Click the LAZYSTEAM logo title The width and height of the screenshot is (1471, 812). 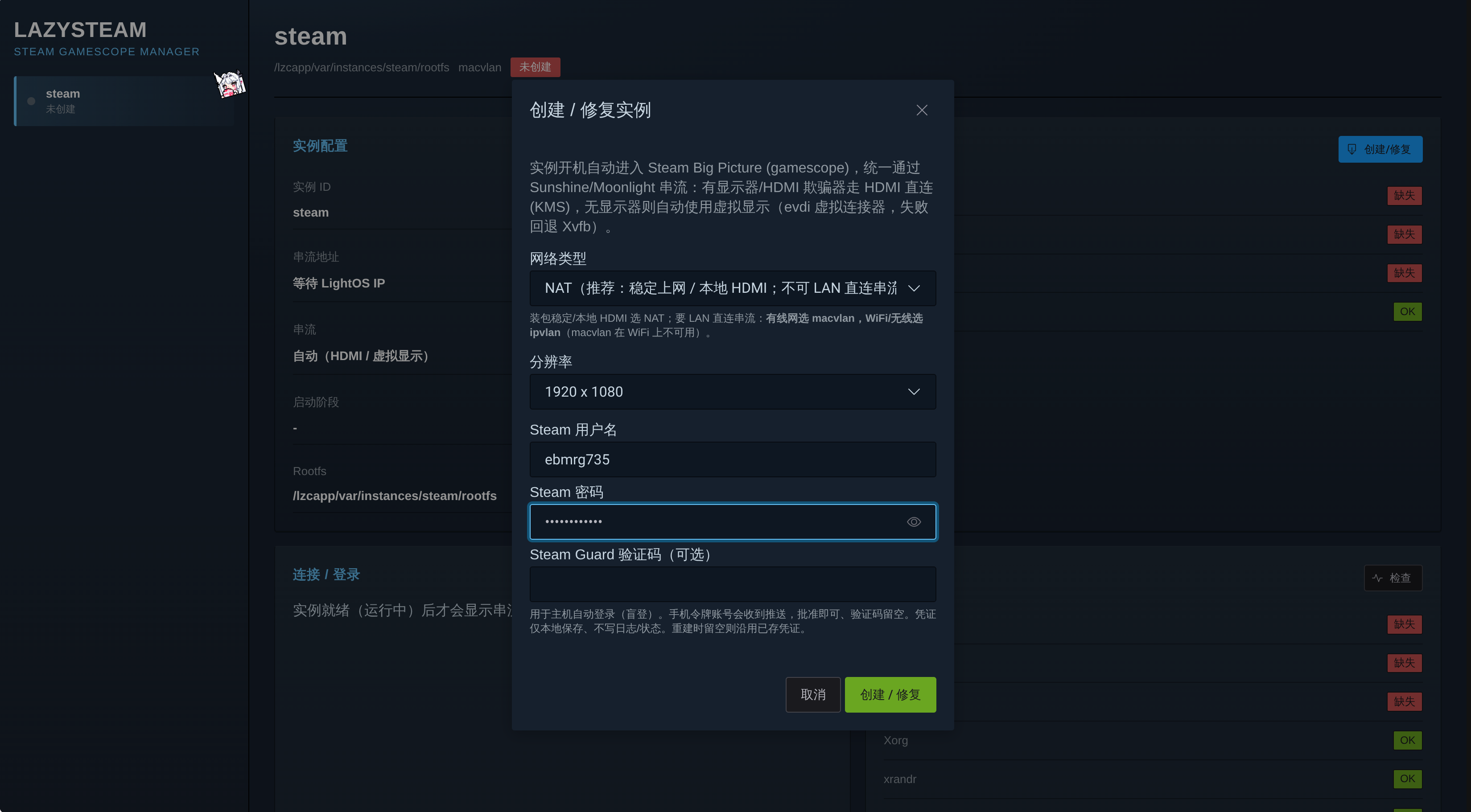(80, 30)
